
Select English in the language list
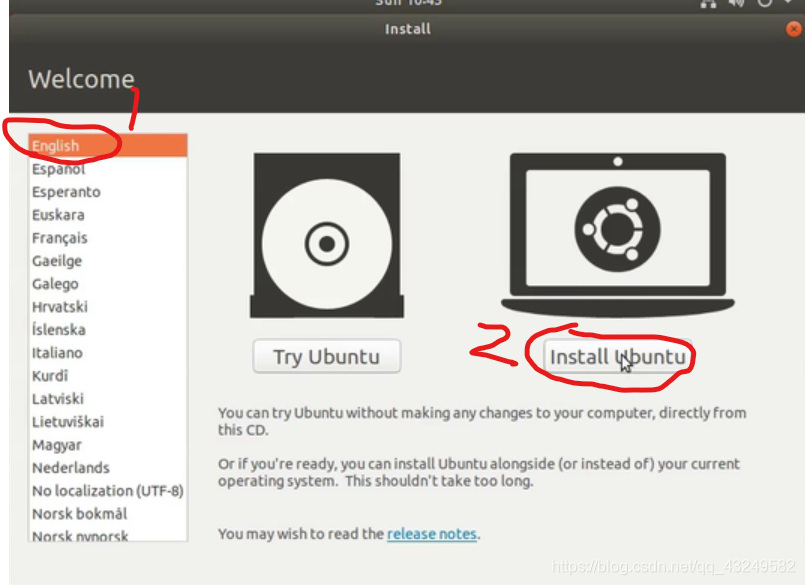[x=108, y=146]
